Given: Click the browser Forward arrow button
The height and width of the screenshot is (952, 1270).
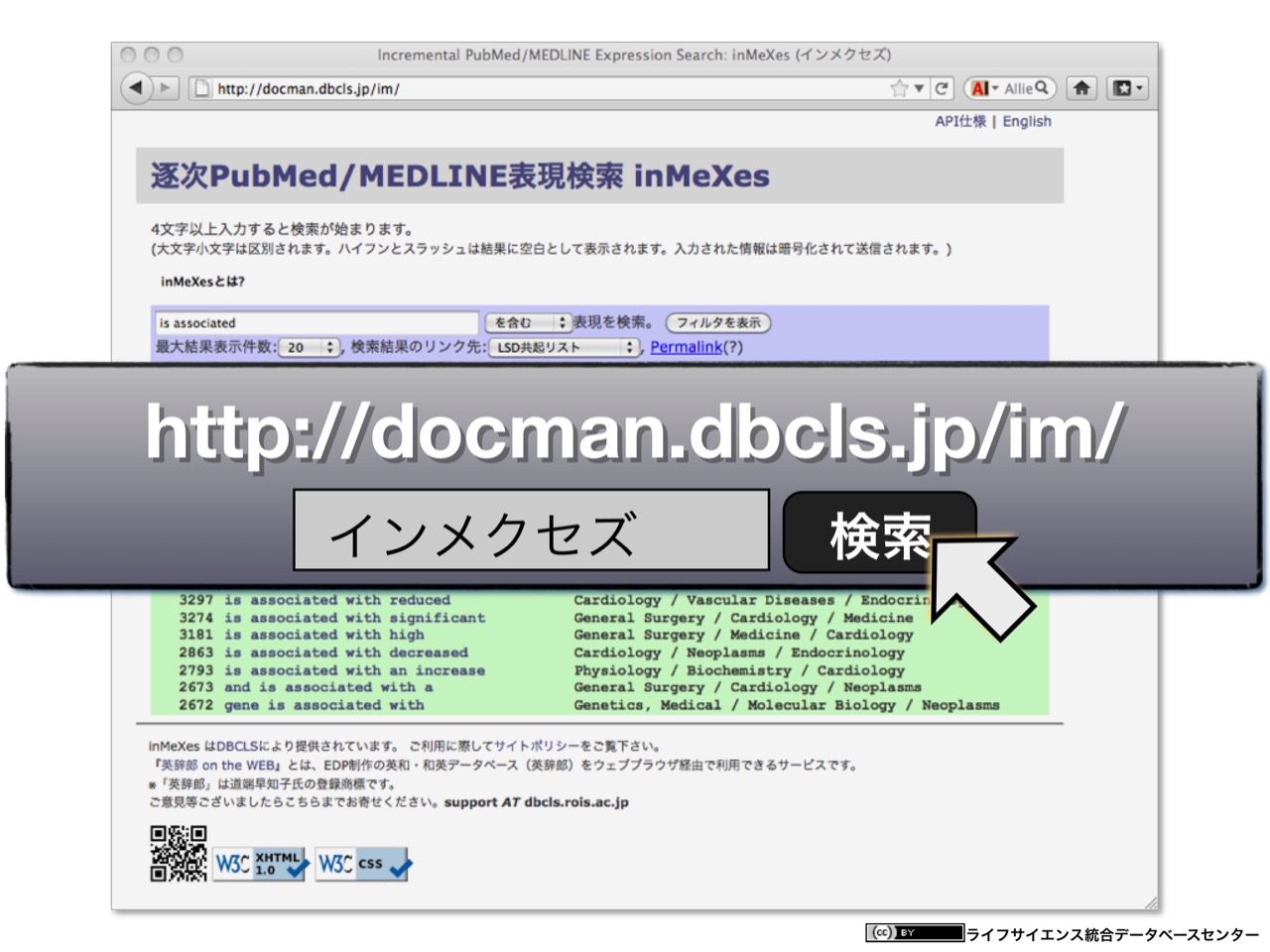Looking at the screenshot, I should [166, 88].
